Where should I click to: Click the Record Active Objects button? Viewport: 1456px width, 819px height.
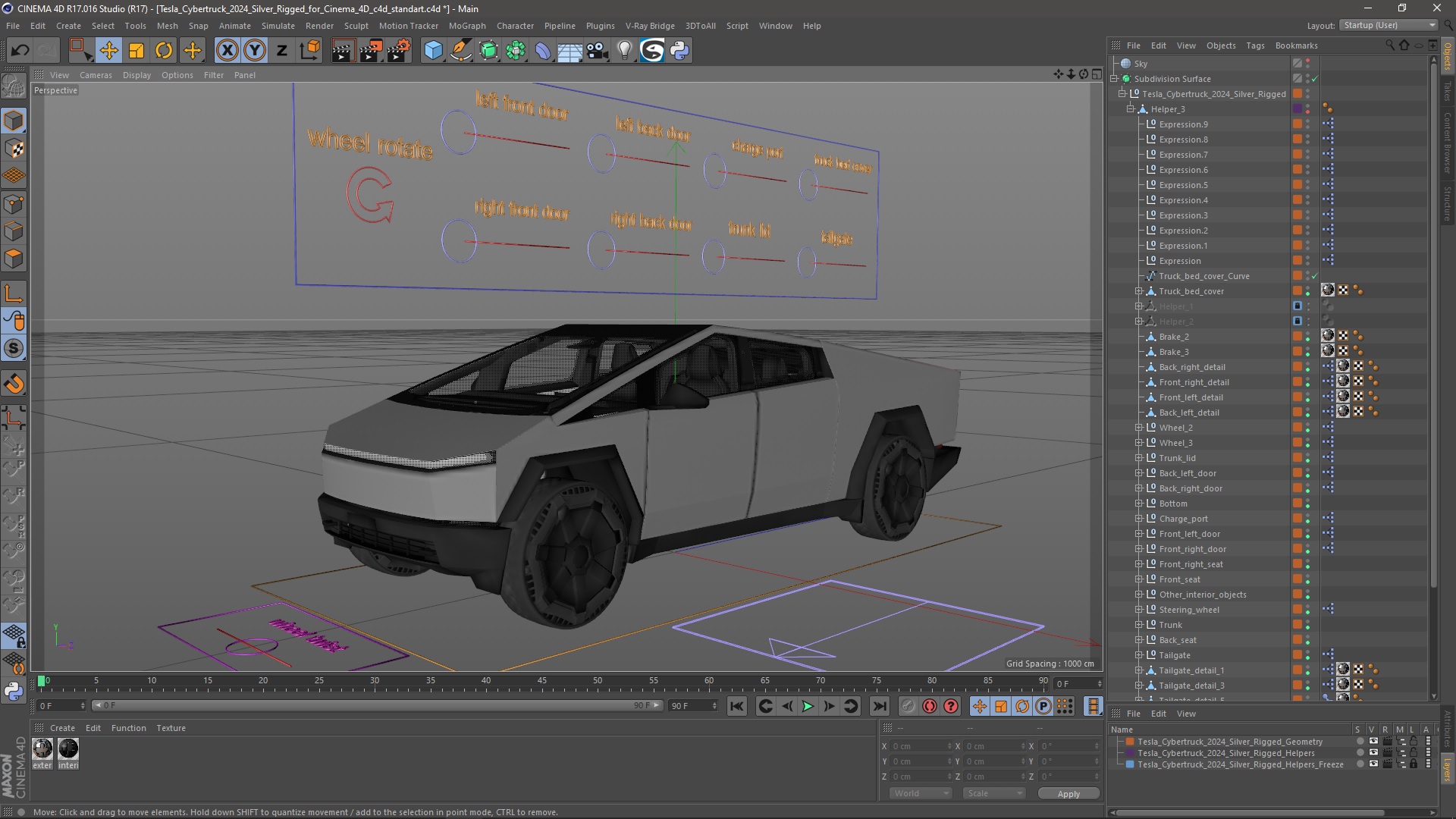908,706
